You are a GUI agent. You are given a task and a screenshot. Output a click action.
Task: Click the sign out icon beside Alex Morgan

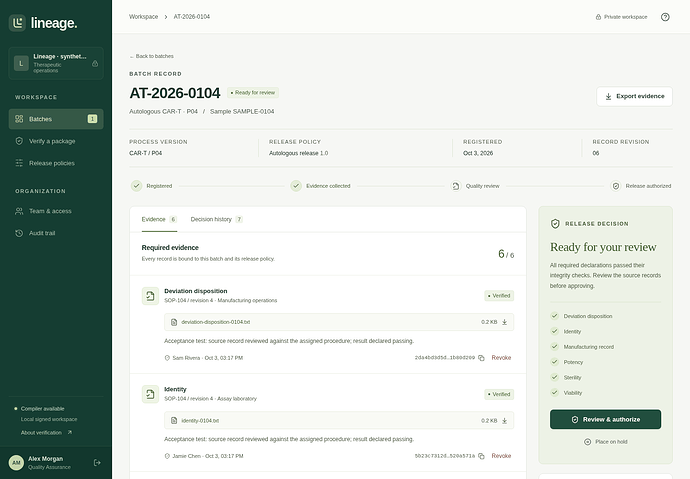(x=97, y=462)
